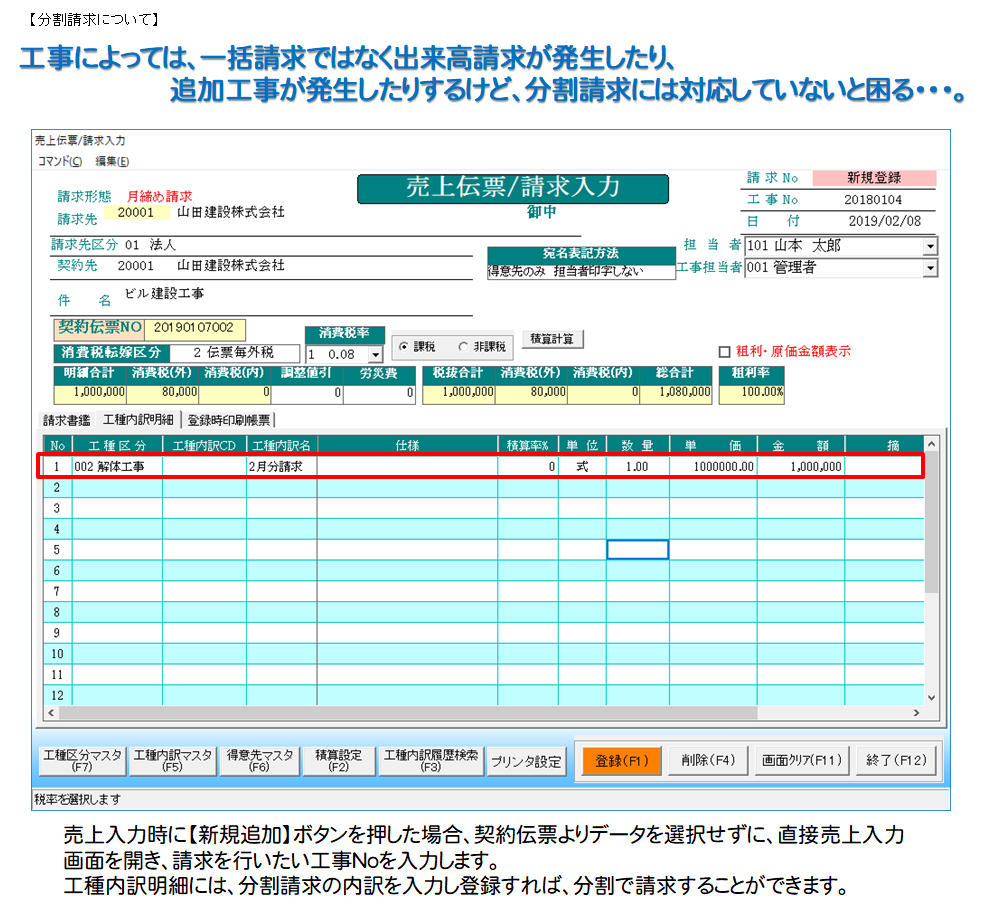Click the 画面クリア(F11) button

pyautogui.click(x=802, y=761)
